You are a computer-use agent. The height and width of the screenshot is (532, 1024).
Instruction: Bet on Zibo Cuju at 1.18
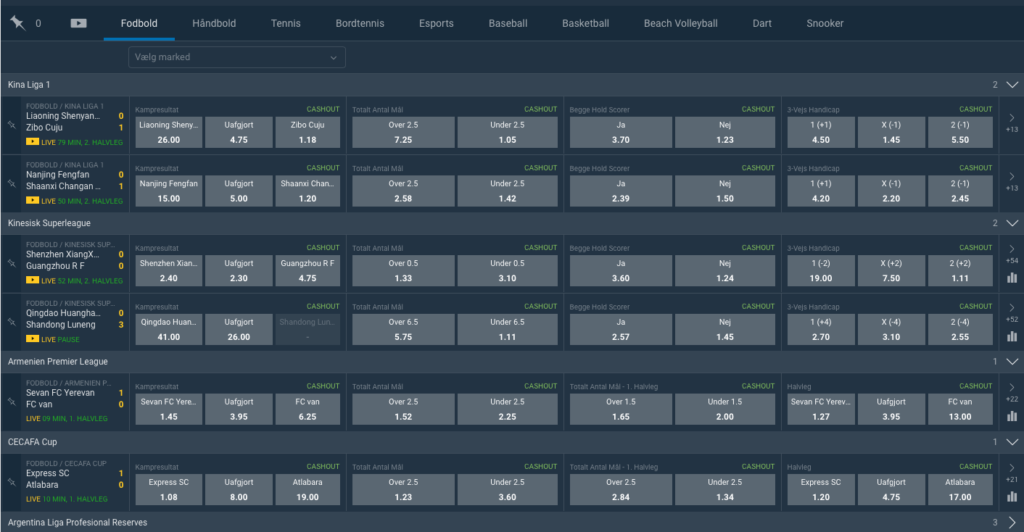coord(308,132)
